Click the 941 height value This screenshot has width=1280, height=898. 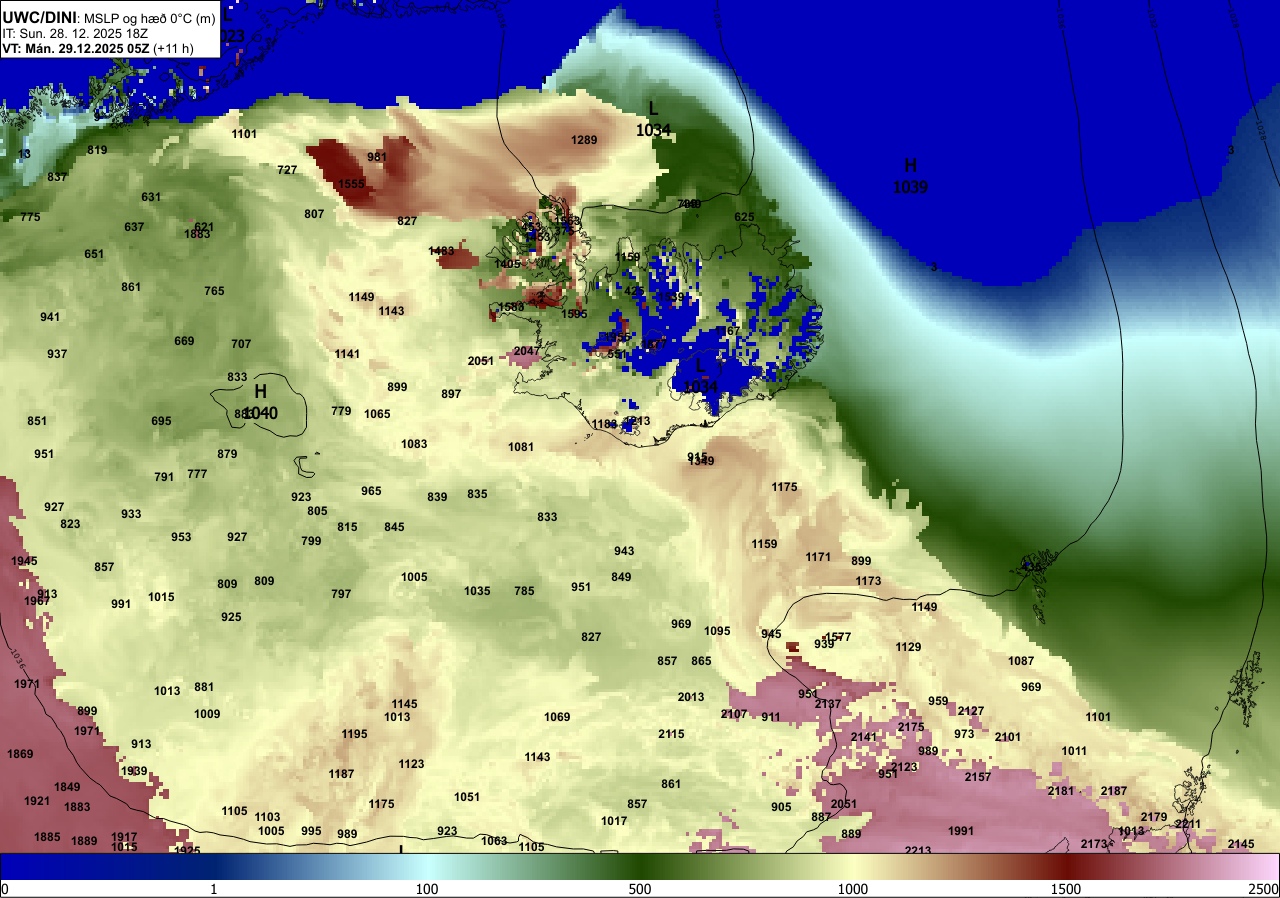50,317
